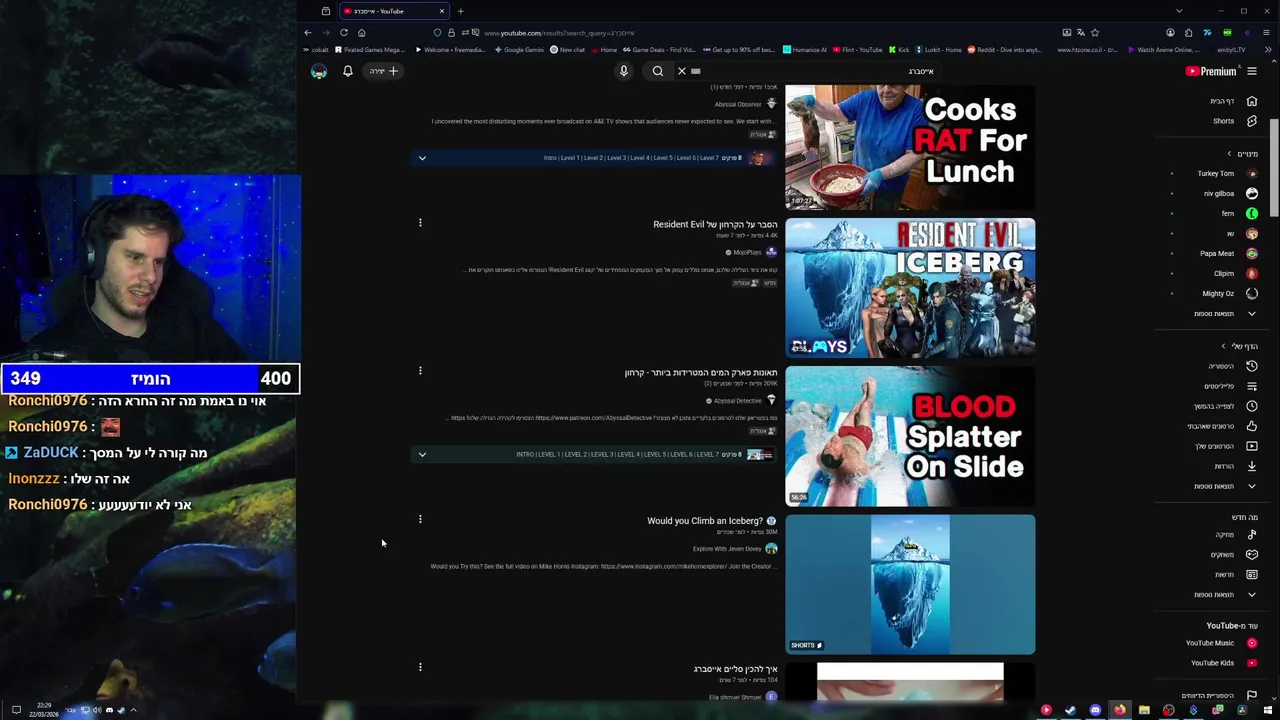Open Downloads arrow icon in sidebar
The height and width of the screenshot is (720, 1280).
point(1252,466)
